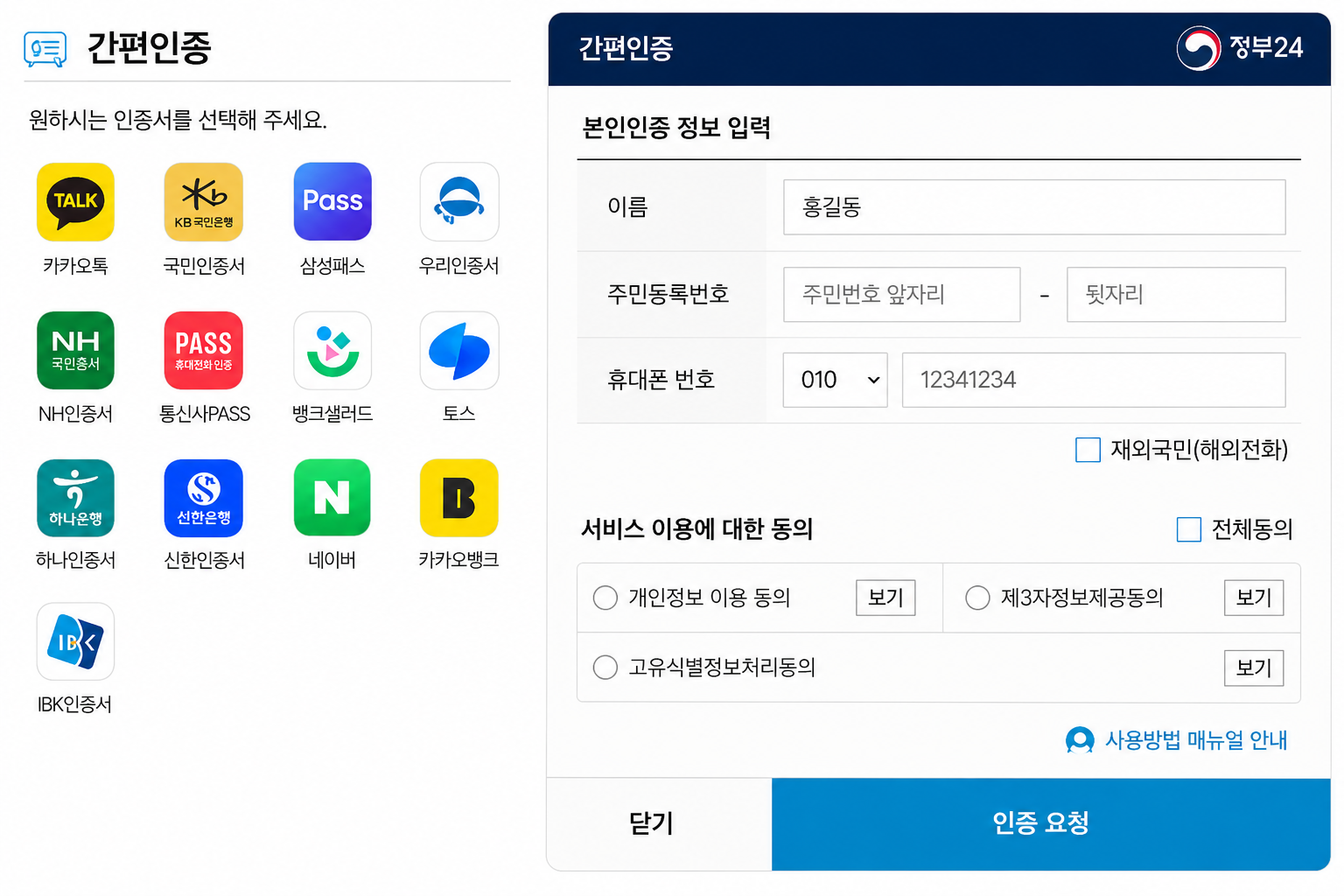Select the 신한인증서 icon
The height and width of the screenshot is (896, 1344).
coord(204,498)
